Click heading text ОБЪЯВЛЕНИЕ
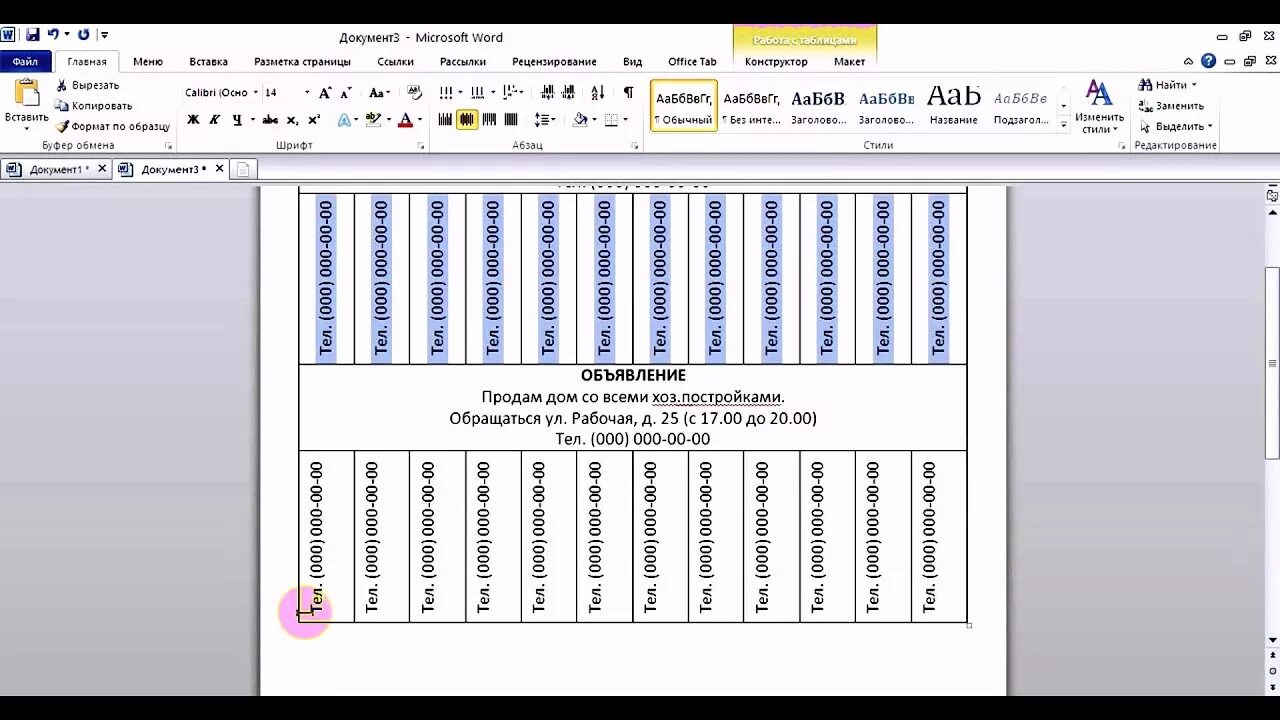The width and height of the screenshot is (1280, 720). 633,376
